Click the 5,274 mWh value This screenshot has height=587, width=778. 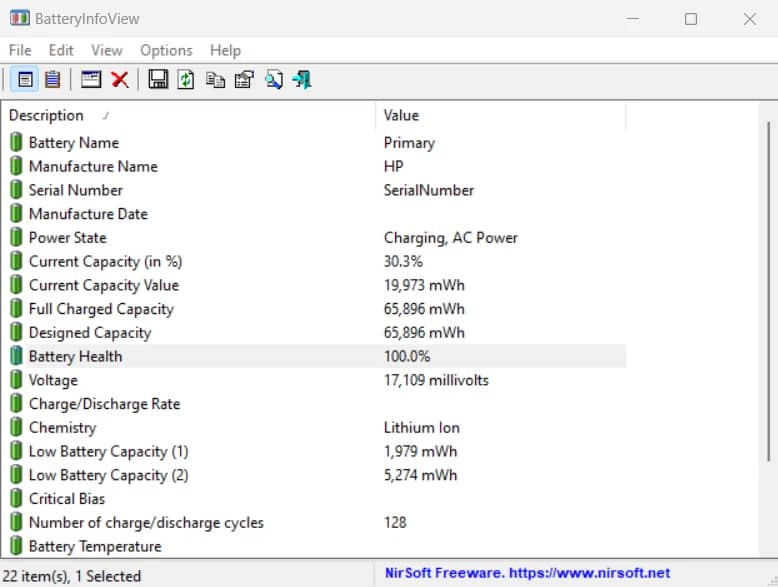420,475
